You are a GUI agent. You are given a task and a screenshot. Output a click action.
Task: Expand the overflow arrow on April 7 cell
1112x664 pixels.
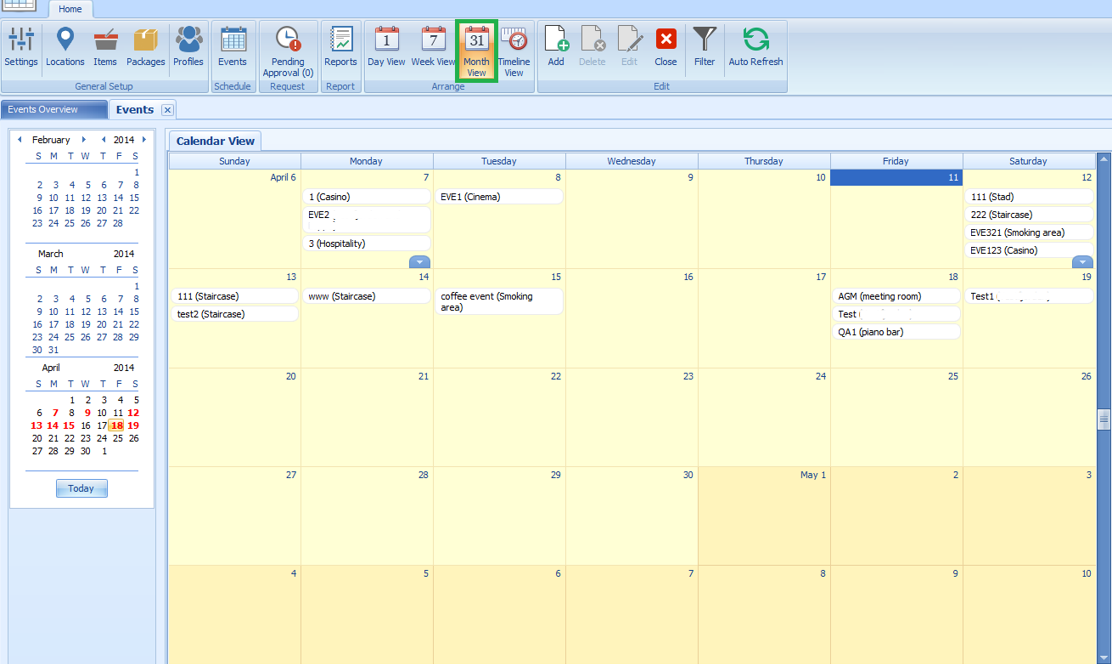coord(420,261)
